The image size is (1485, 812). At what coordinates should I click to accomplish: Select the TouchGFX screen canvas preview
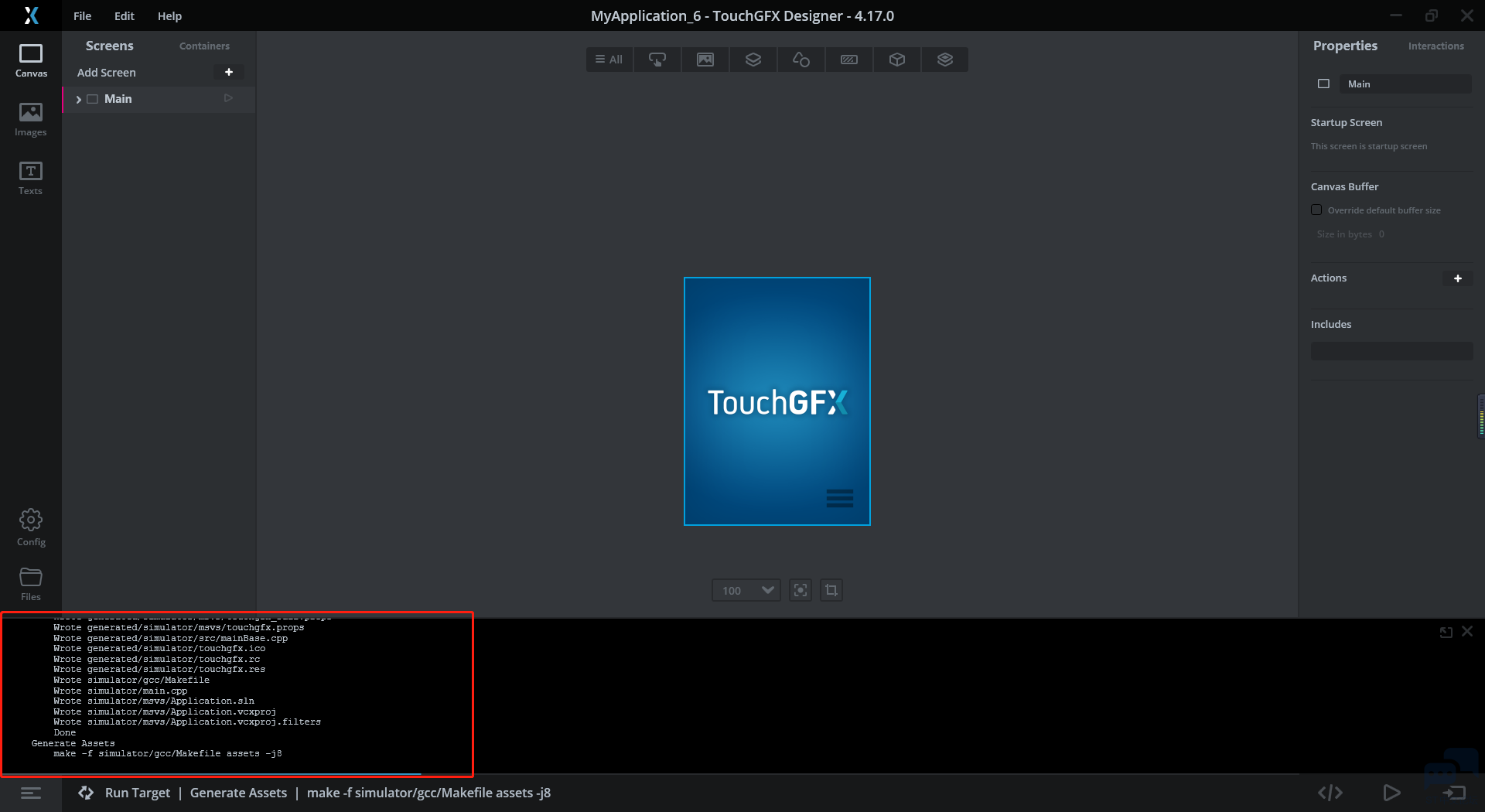[x=777, y=401]
